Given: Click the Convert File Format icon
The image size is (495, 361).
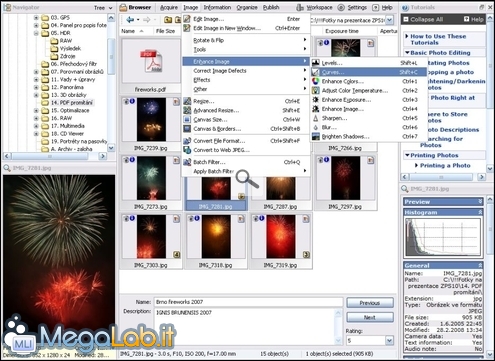Looking at the screenshot, I should (187, 141).
